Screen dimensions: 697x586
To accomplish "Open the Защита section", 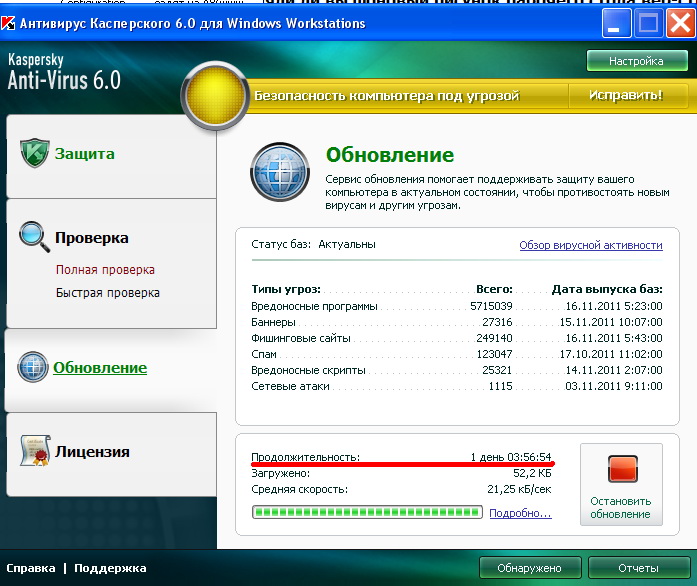I will (85, 154).
